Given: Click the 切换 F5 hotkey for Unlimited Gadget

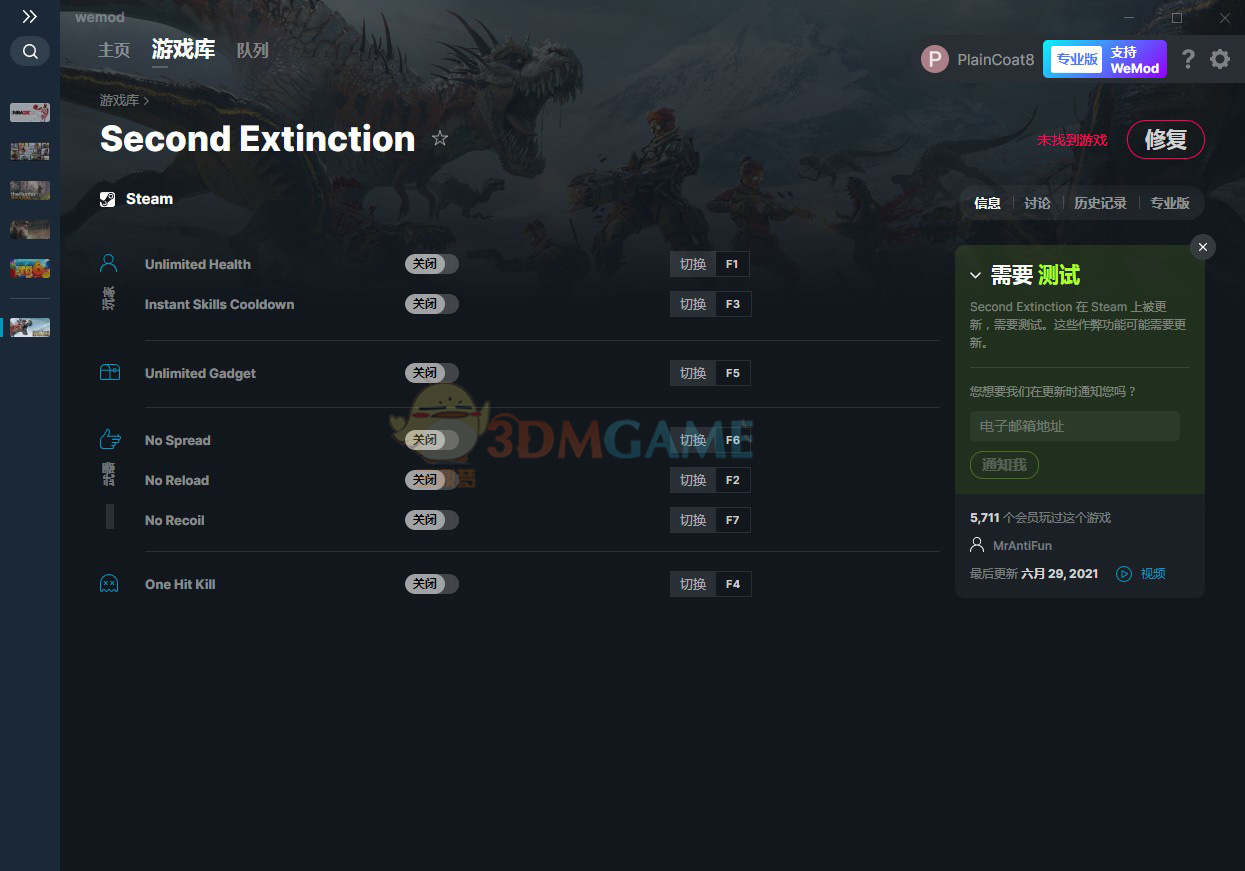Looking at the screenshot, I should point(710,373).
